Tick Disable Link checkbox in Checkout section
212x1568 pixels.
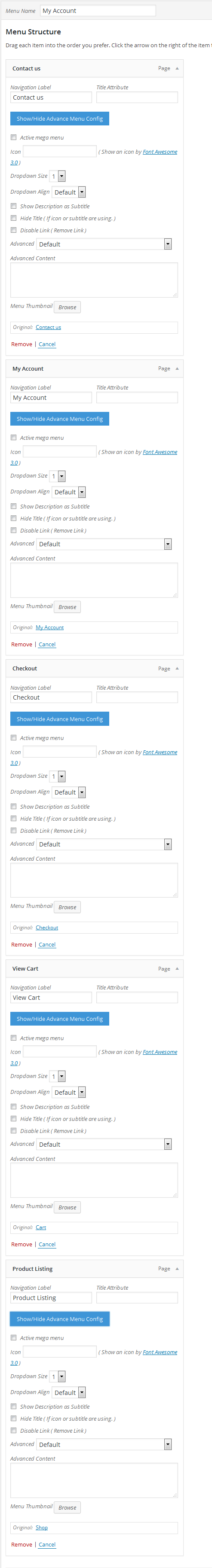point(13,830)
